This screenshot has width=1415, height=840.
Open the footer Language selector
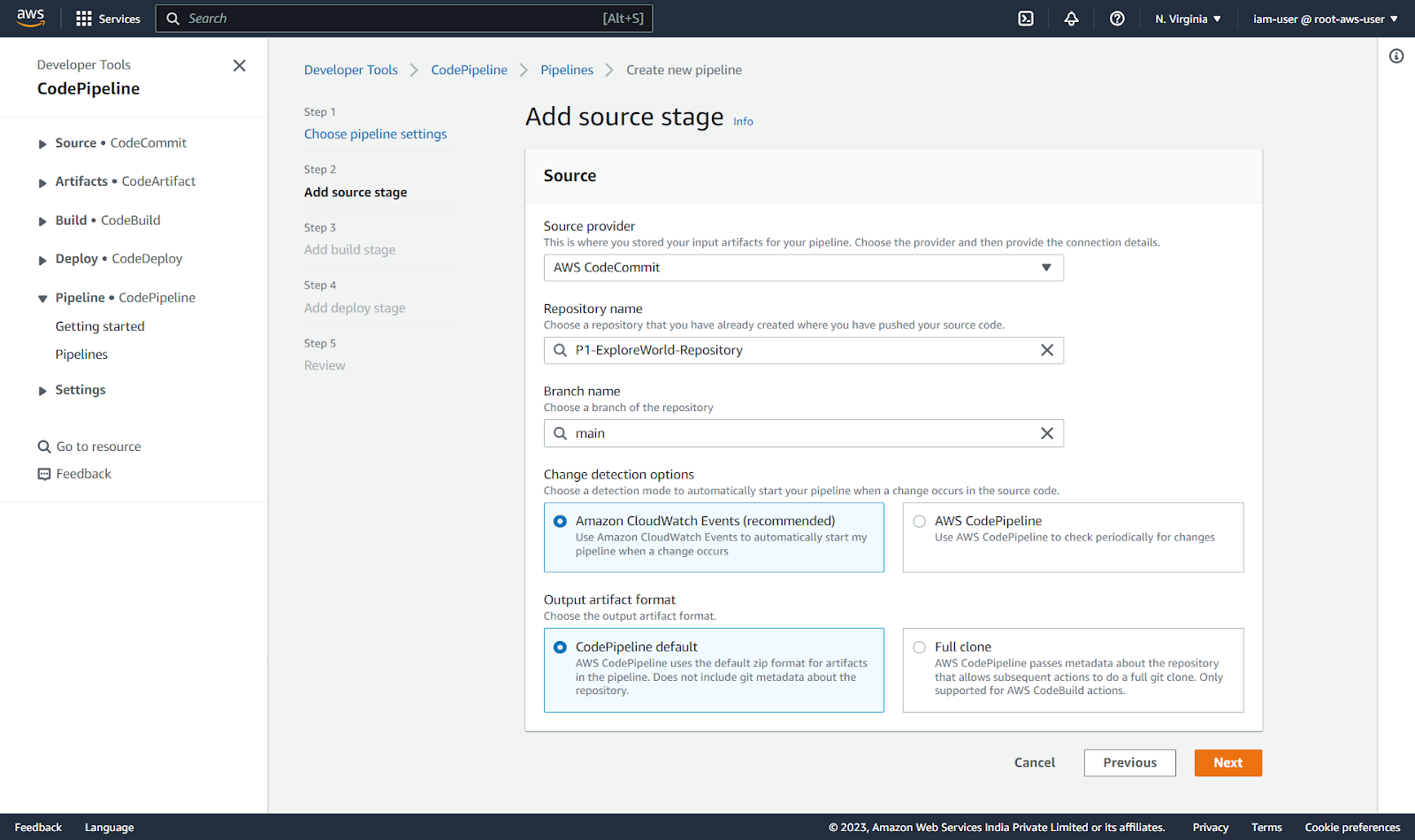coord(109,828)
